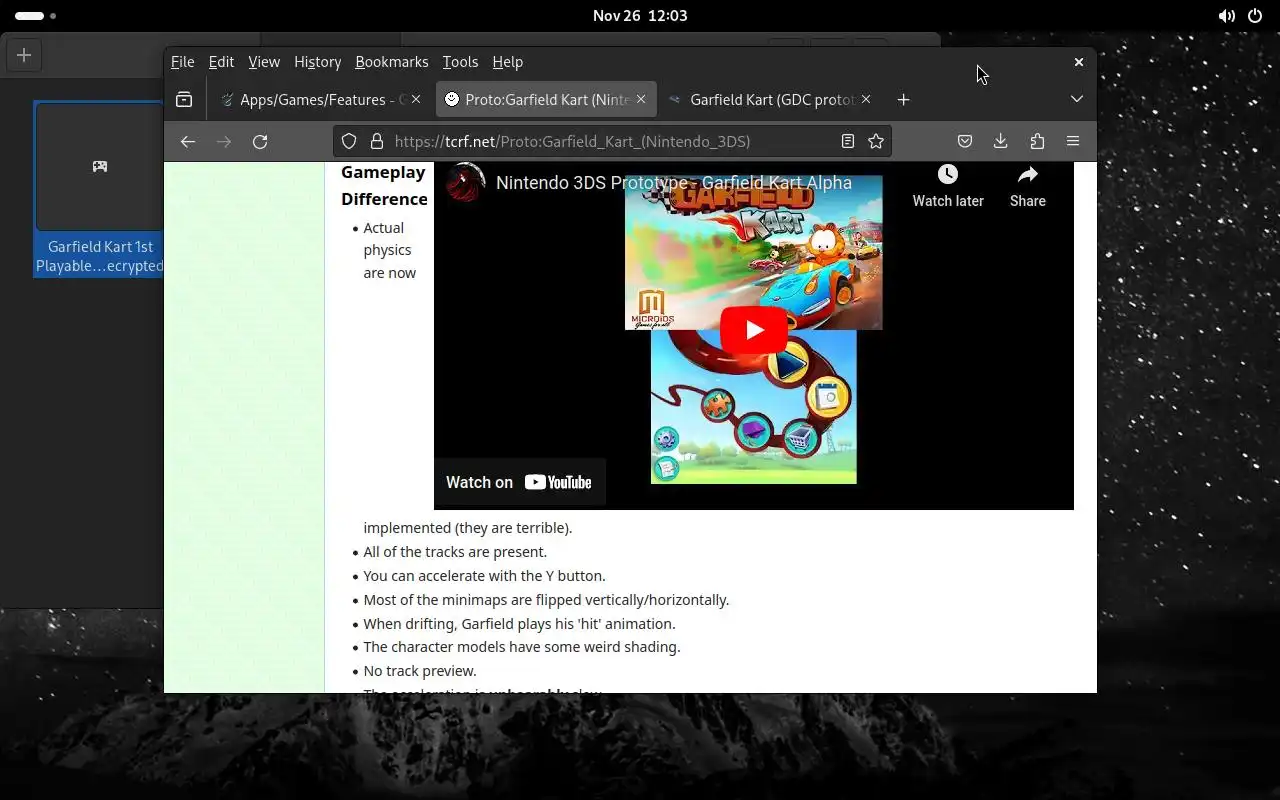Click the Forward navigation arrow

point(224,142)
